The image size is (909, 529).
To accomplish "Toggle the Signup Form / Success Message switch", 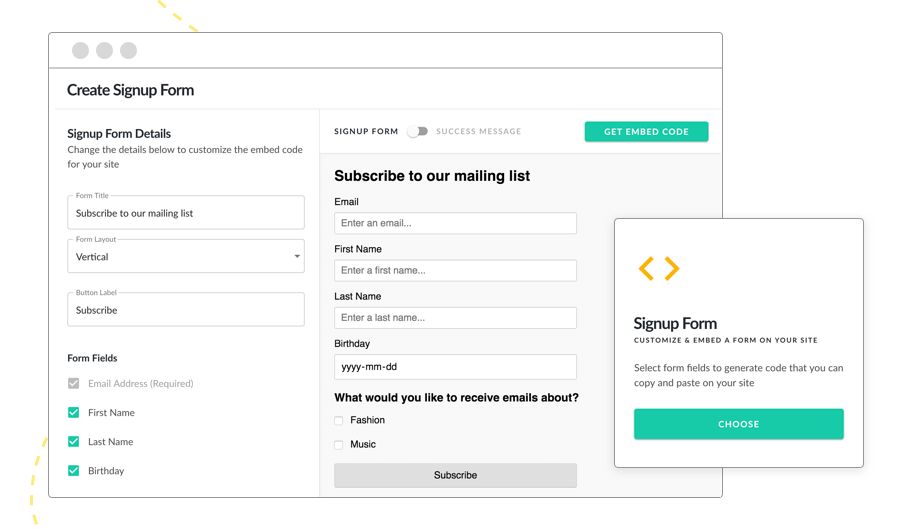I will click(x=417, y=132).
